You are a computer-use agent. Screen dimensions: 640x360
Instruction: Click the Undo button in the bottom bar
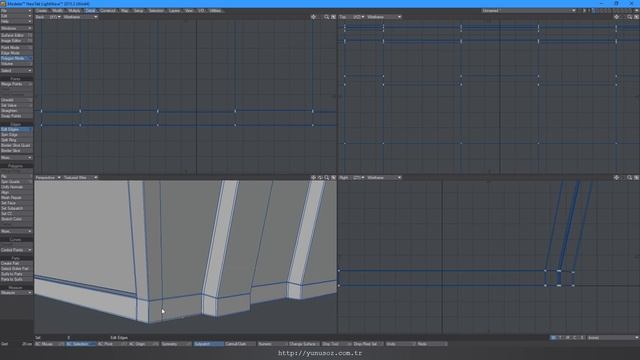pyautogui.click(x=400, y=344)
